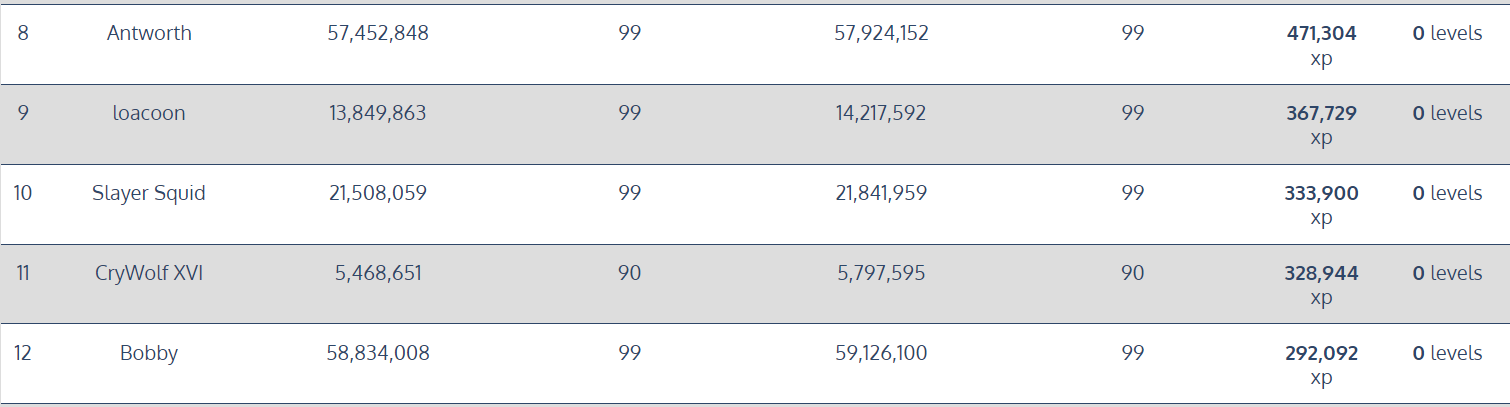
Task: Click CryWolf XVI's 328,944 xp gain
Action: 1321,285
